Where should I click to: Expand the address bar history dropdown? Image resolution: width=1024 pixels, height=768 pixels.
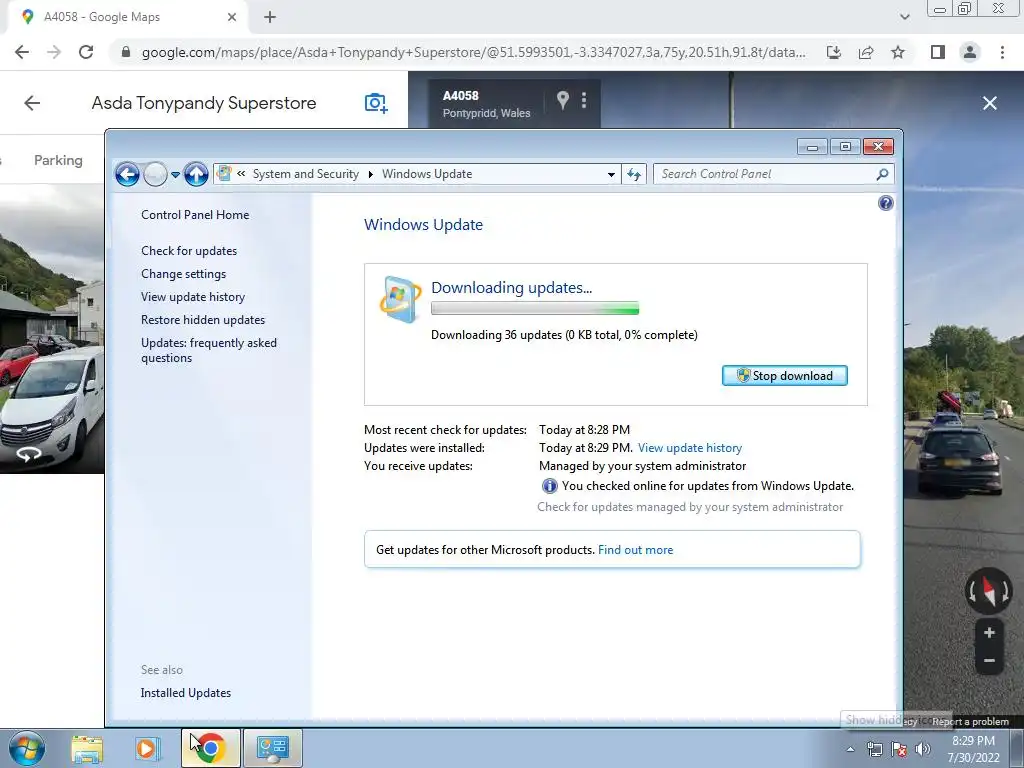coord(611,174)
